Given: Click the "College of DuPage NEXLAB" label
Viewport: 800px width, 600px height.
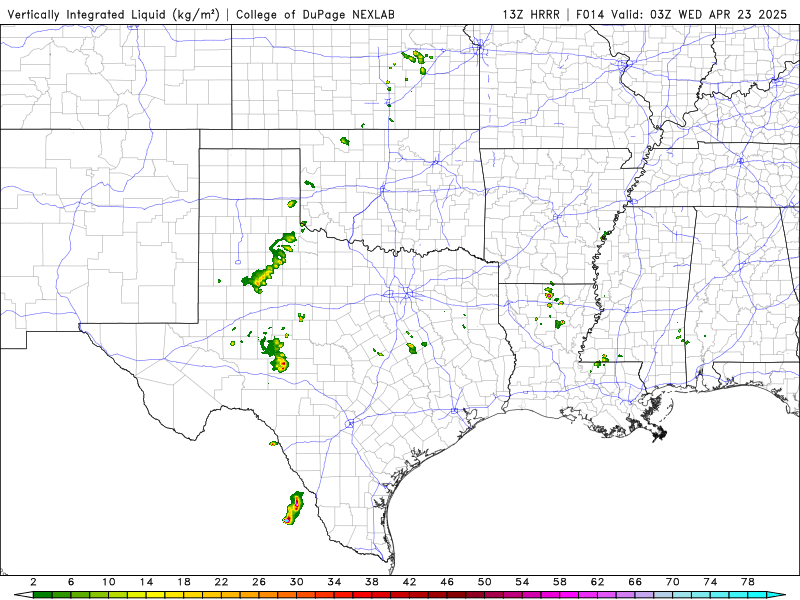Looking at the screenshot, I should point(315,14).
